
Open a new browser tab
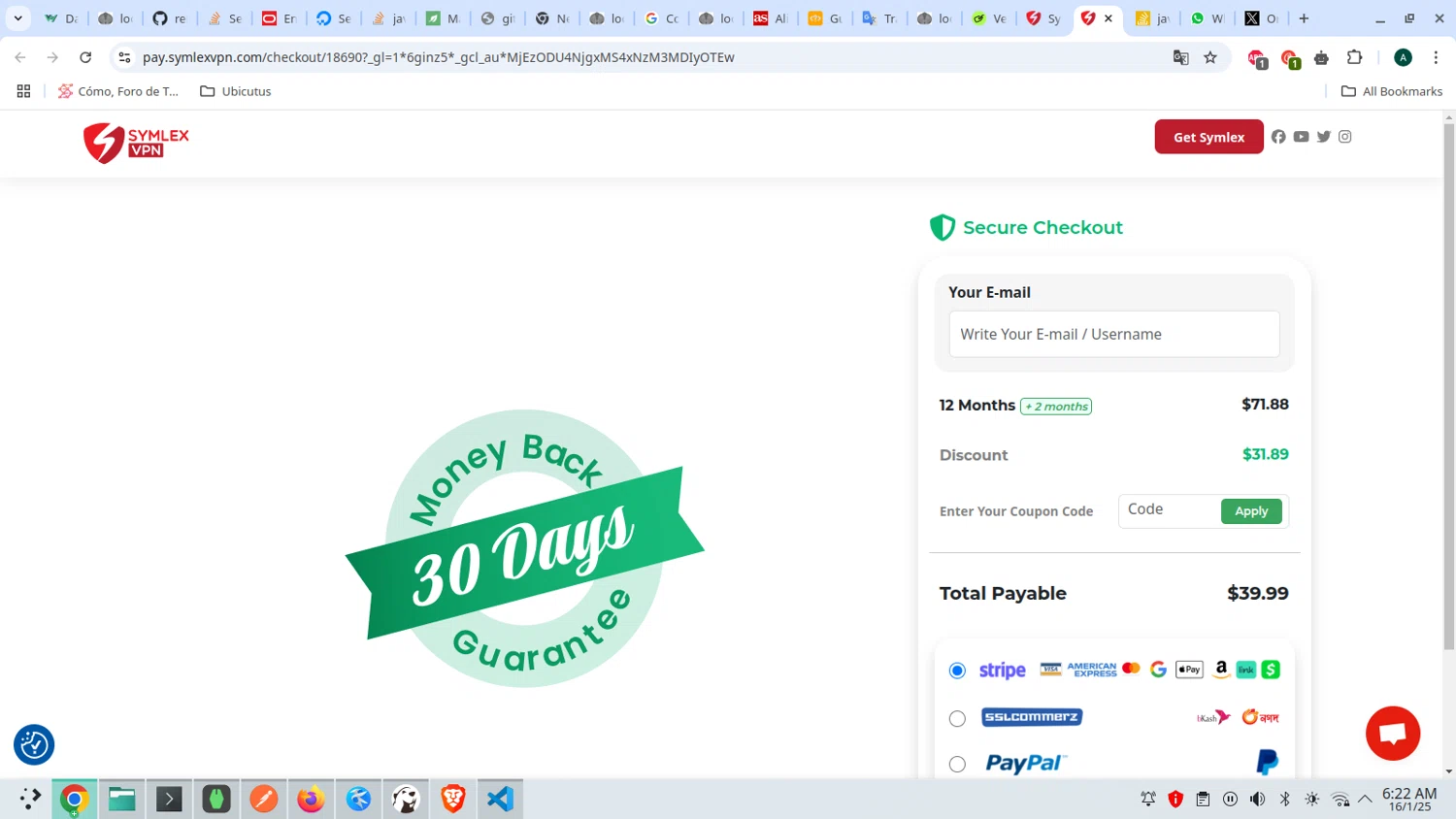[x=1304, y=18]
